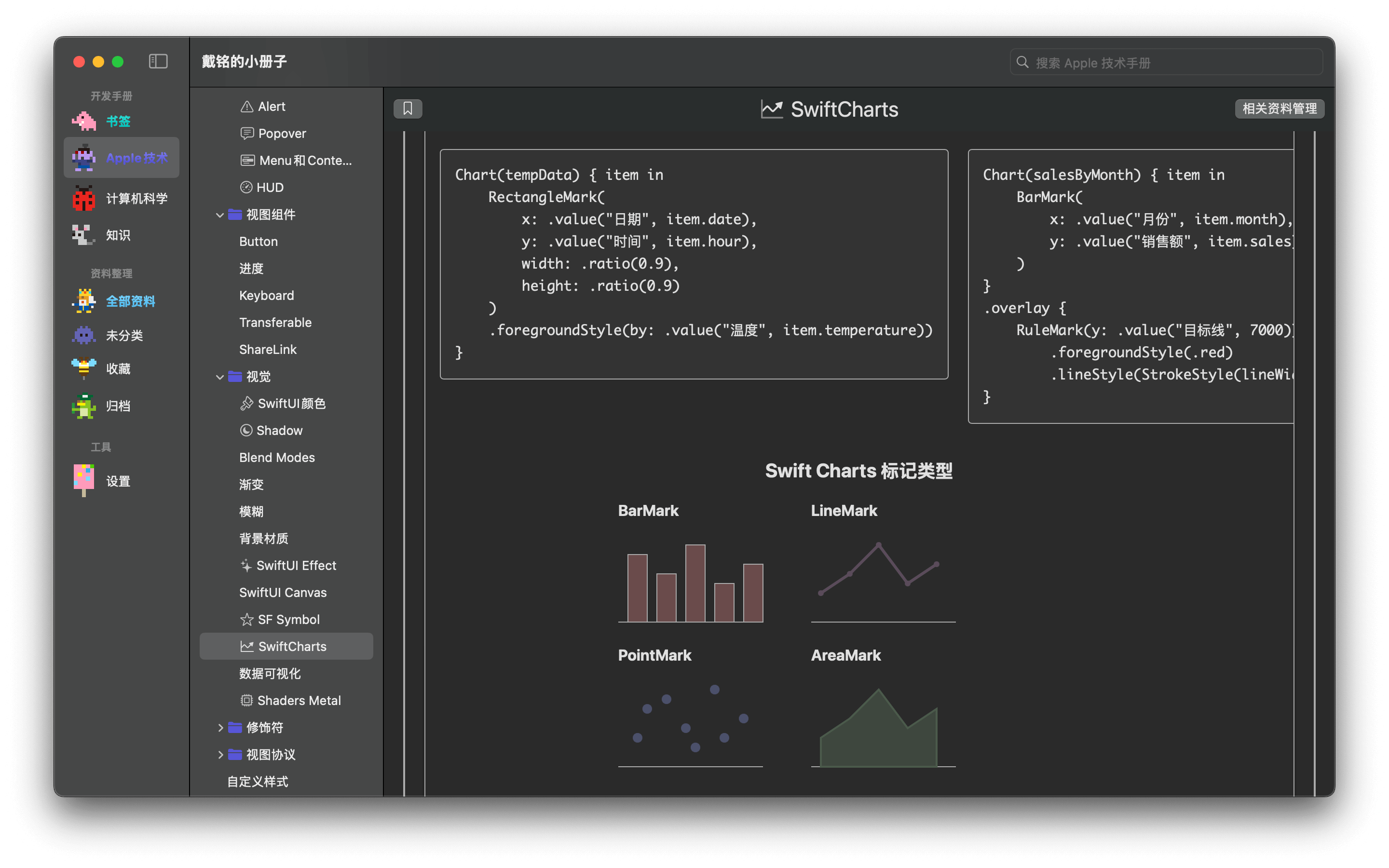
Task: Collapse the 视图组件 folder chevron
Action: (220, 215)
